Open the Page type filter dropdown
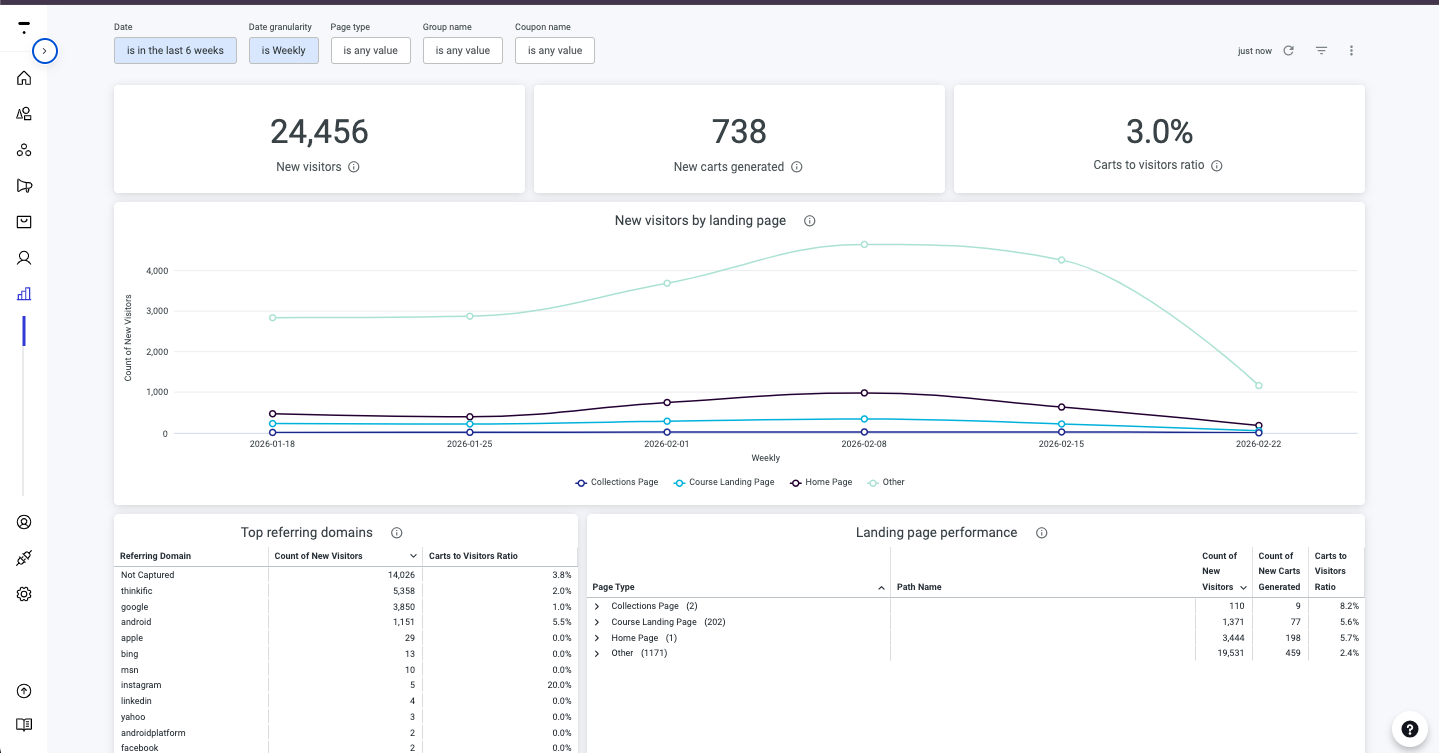1439x753 pixels. 370,50
